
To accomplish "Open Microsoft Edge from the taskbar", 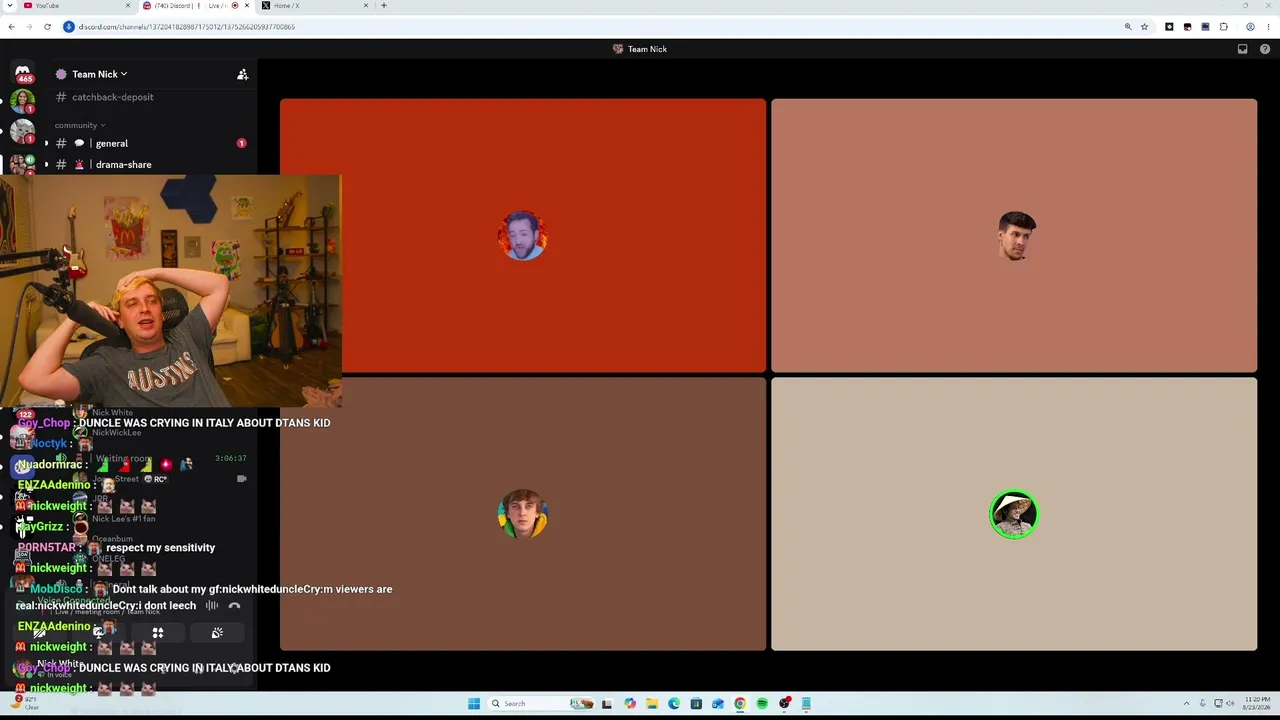I will tap(674, 703).
